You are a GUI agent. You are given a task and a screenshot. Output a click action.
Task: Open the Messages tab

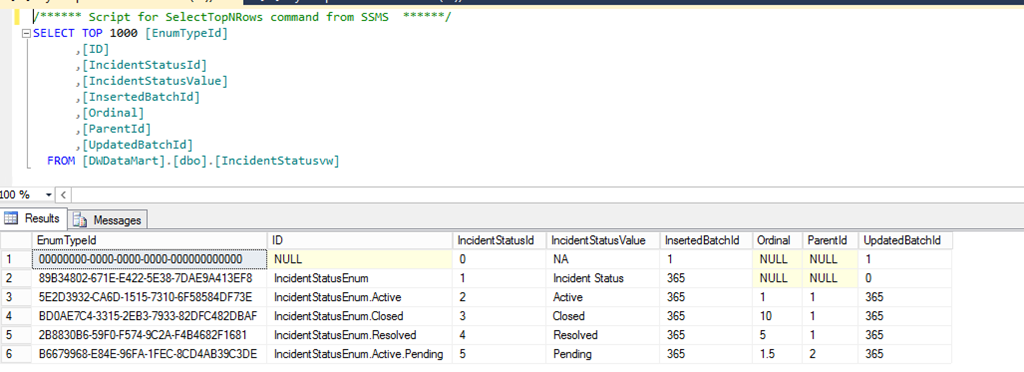[x=108, y=220]
